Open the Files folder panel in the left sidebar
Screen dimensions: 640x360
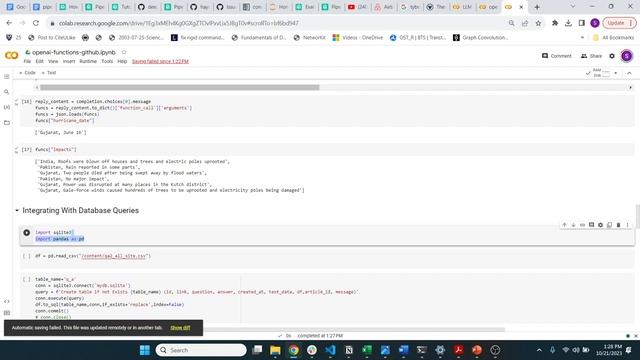7,122
